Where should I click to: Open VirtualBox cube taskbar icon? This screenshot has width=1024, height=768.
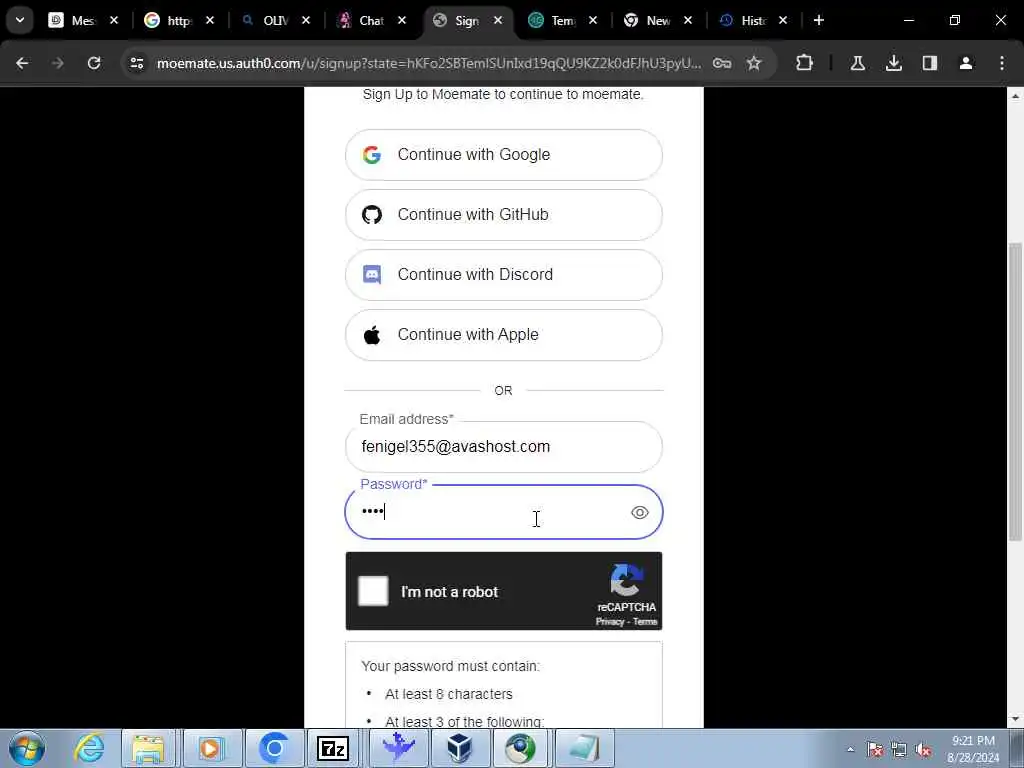460,748
